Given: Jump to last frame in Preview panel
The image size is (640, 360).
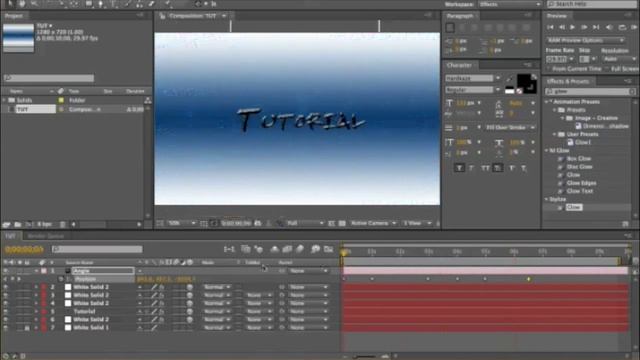Looking at the screenshot, I should pyautogui.click(x=596, y=27).
